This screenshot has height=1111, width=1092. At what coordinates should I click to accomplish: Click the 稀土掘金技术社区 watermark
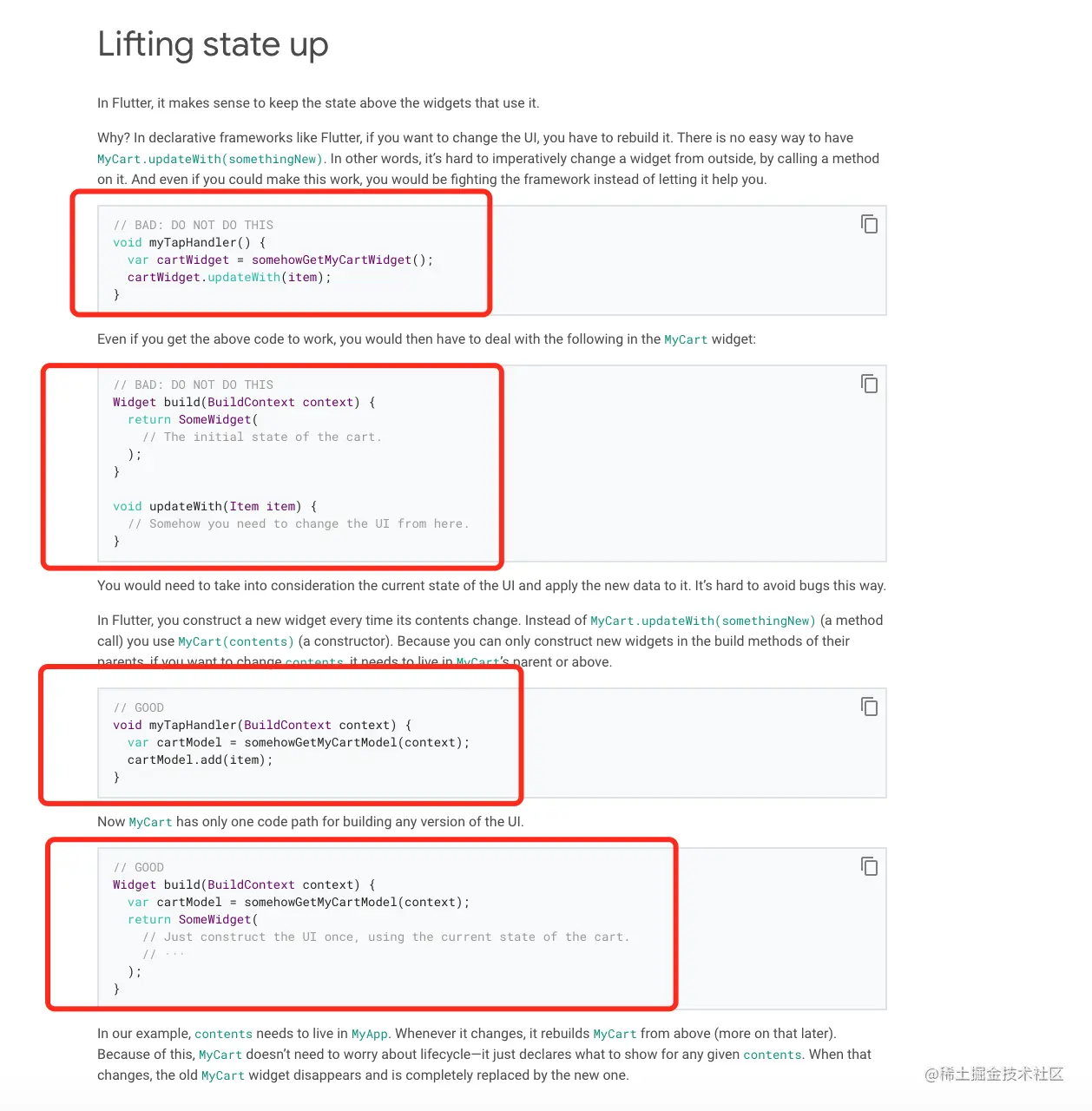tap(994, 1075)
